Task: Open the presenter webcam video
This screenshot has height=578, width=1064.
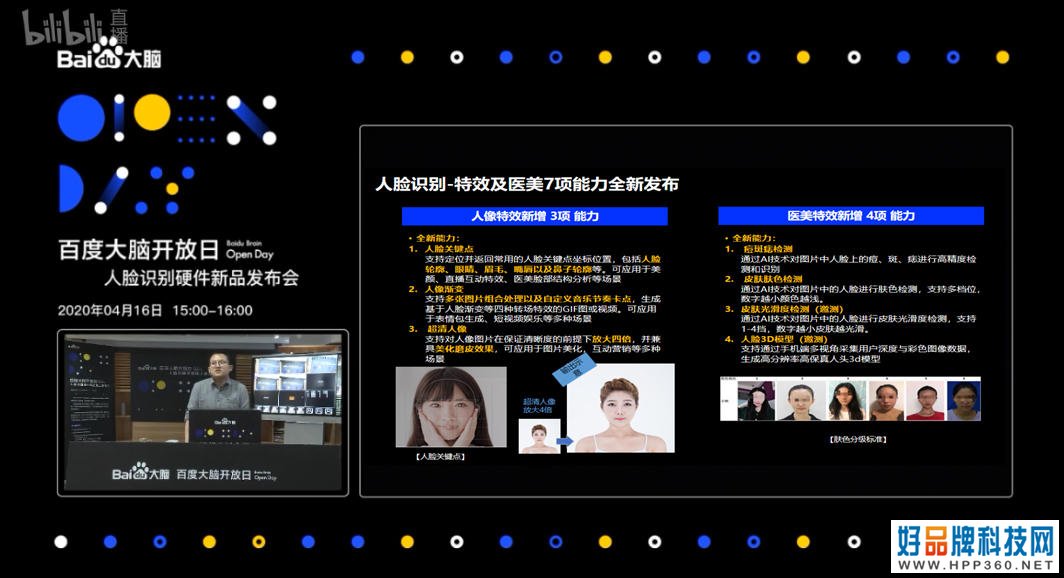Action: pyautogui.click(x=203, y=412)
